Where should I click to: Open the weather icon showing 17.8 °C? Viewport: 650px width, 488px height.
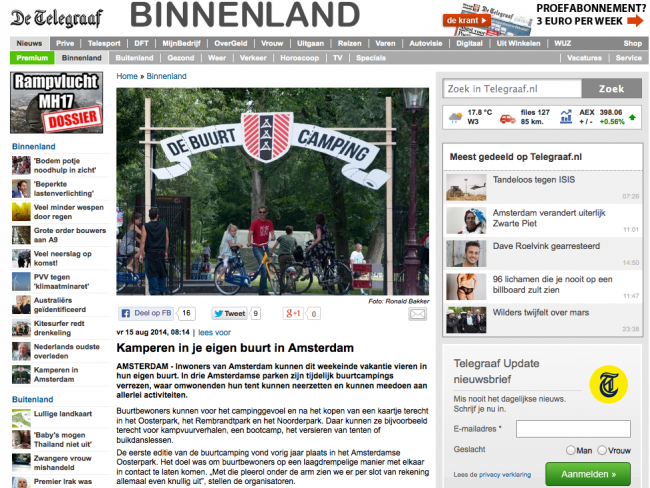(455, 117)
